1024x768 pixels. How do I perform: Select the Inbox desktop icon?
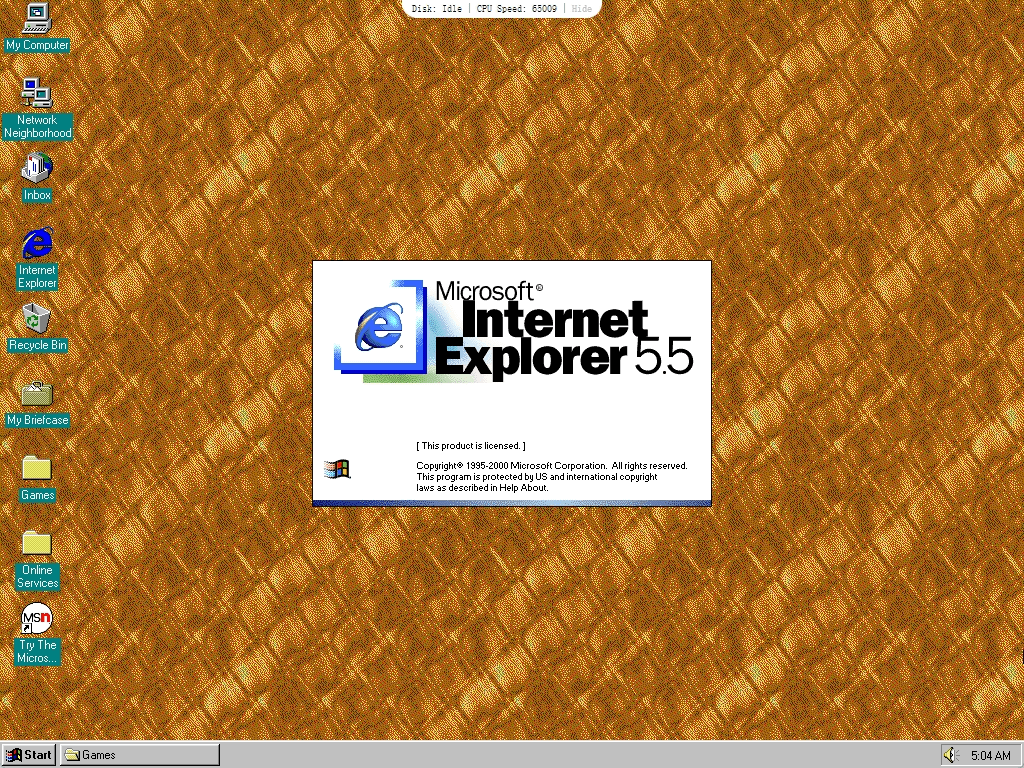(37, 168)
